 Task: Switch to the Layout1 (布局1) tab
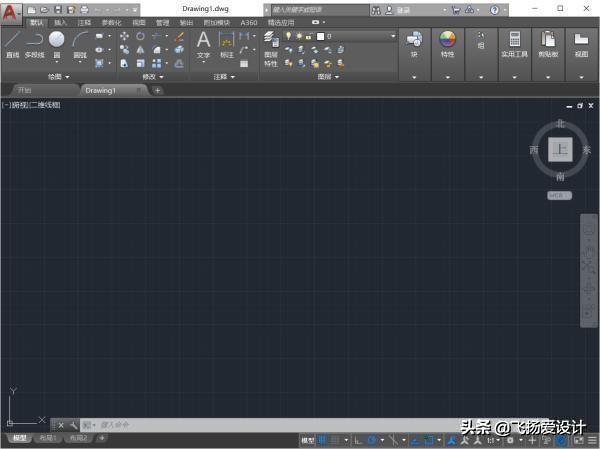48,438
